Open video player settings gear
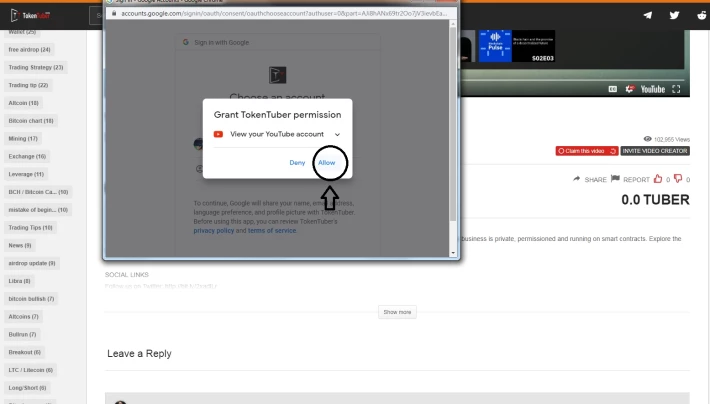This screenshot has width=710, height=404. (629, 89)
